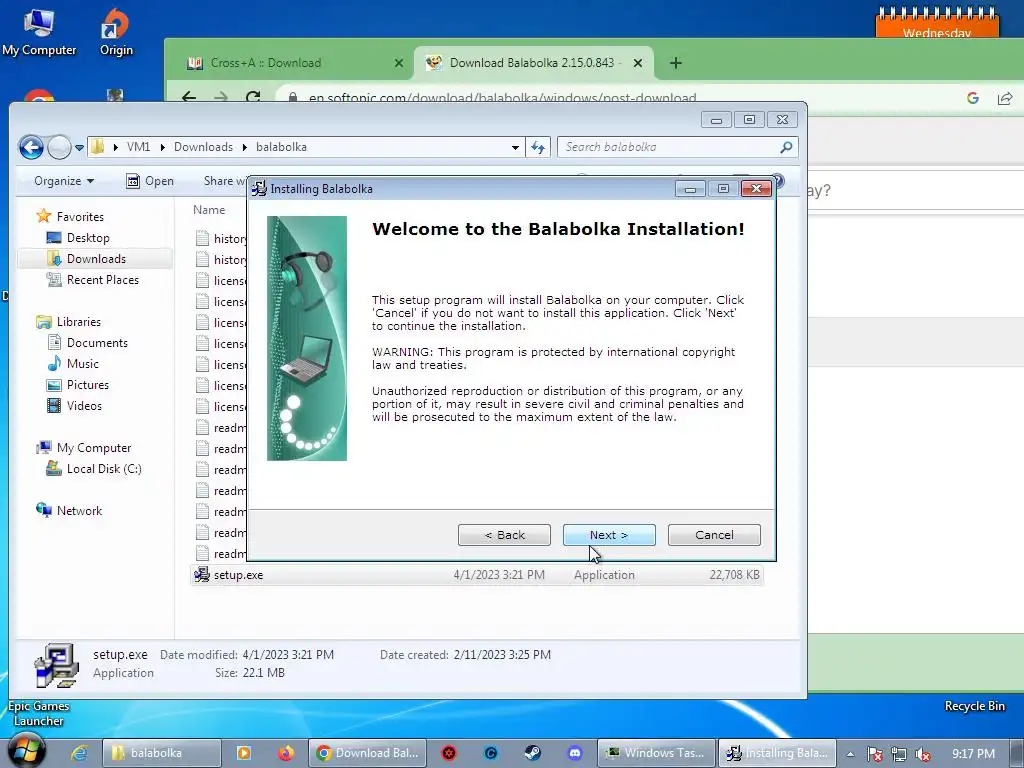Switch to Installing Balabolka taskbar button
This screenshot has height=768, width=1024.
778,753
